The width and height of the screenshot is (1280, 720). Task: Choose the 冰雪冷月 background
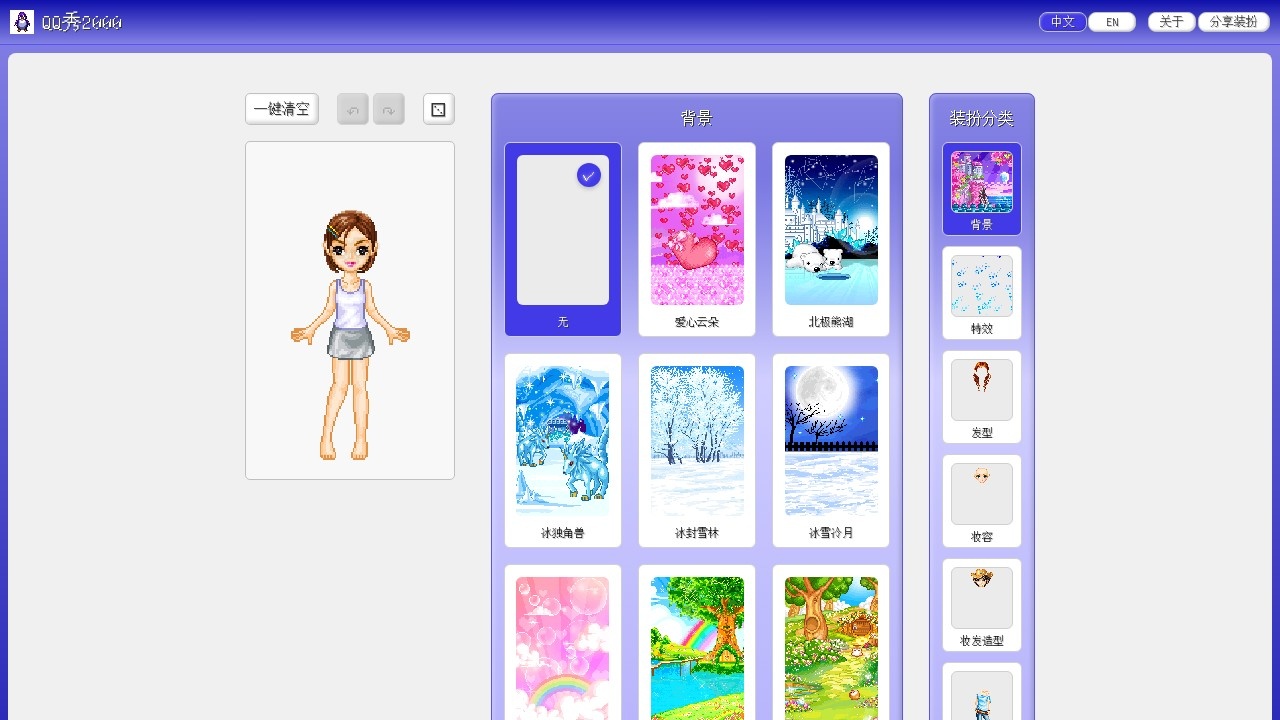pos(831,450)
